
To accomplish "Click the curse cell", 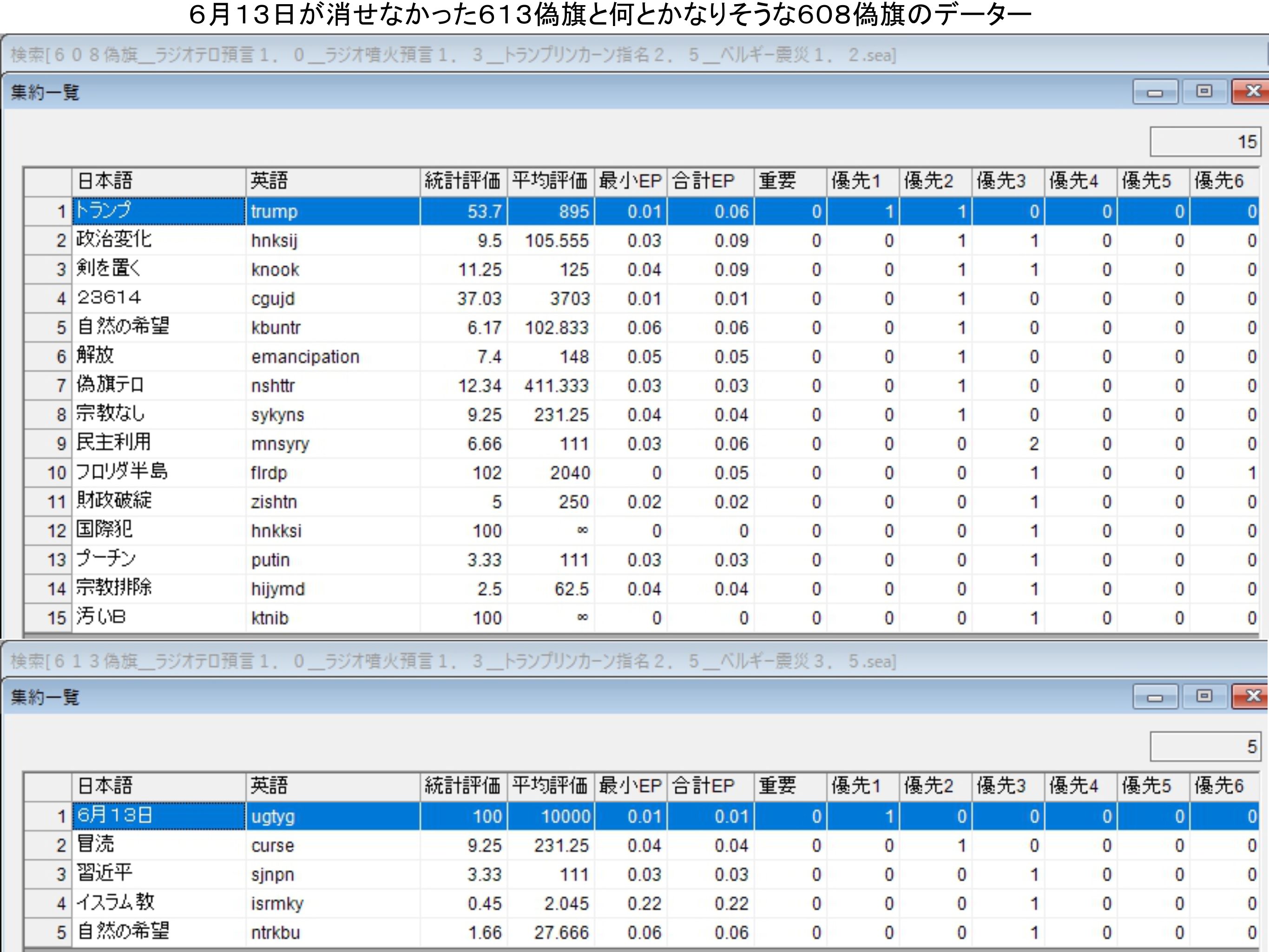I will coord(333,845).
